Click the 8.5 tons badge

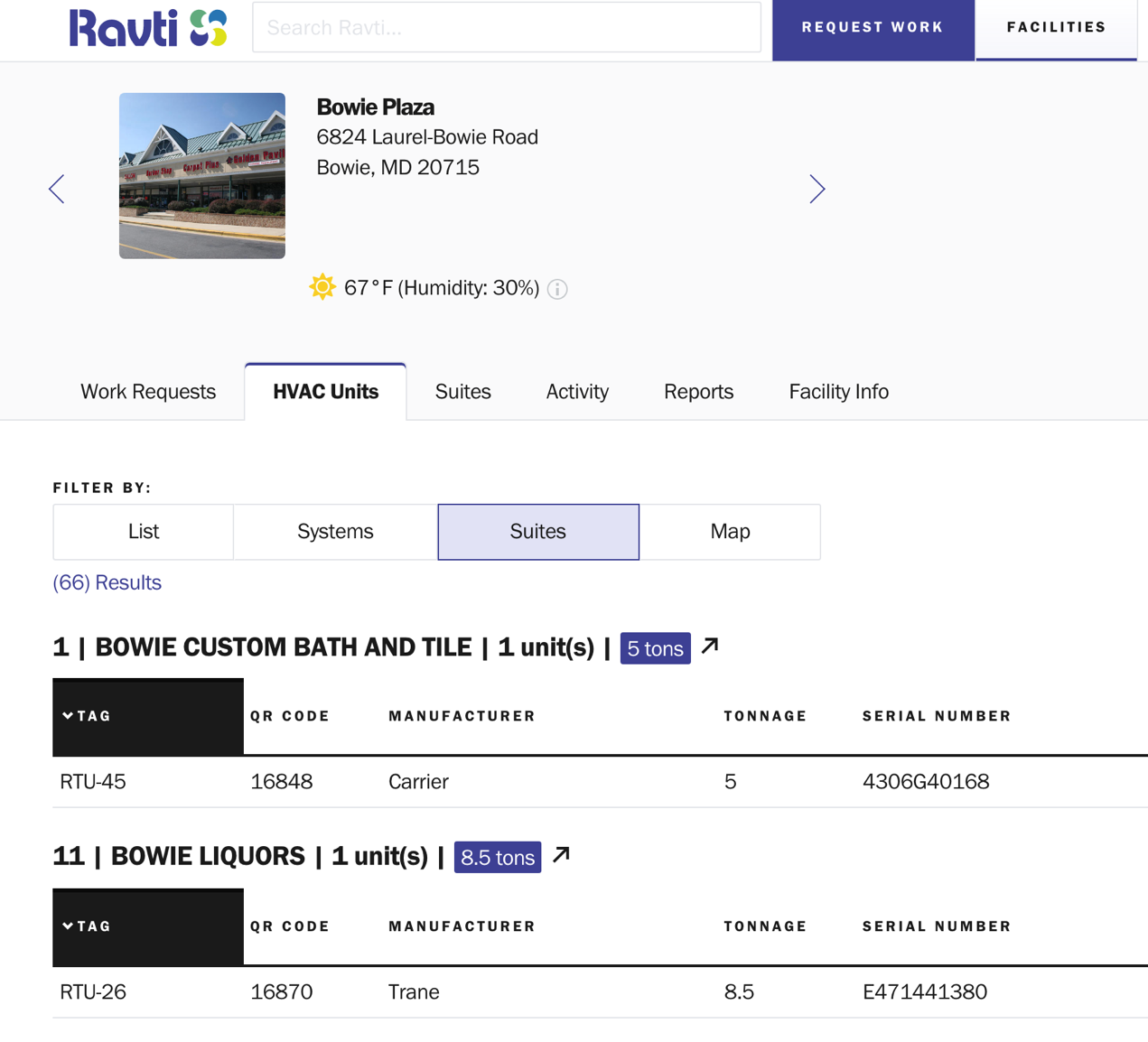pos(498,857)
